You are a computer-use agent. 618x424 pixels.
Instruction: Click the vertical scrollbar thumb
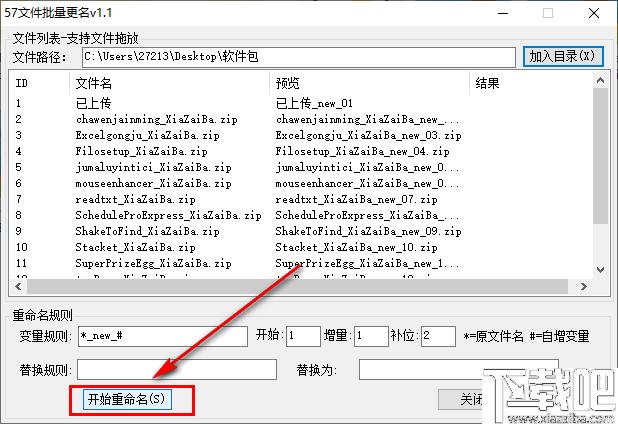tap(600, 157)
